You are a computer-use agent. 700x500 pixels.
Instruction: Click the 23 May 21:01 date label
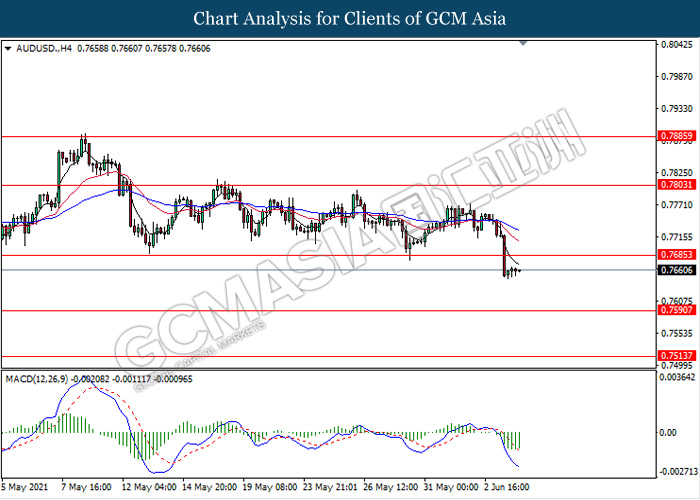pos(330,487)
